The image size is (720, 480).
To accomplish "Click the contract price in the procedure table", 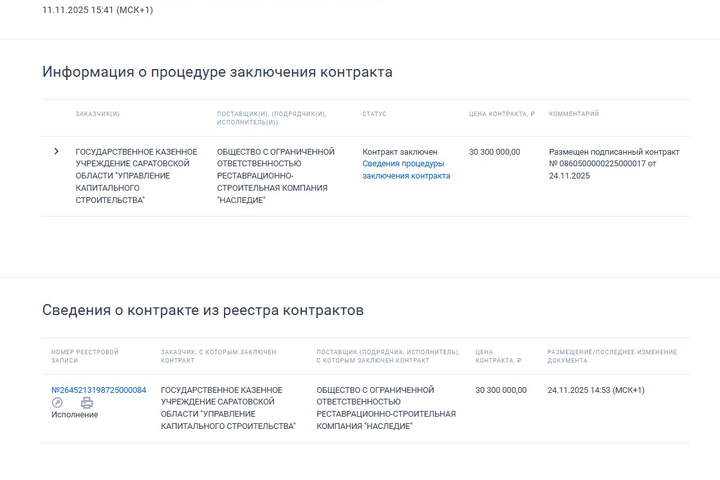I will click(494, 152).
